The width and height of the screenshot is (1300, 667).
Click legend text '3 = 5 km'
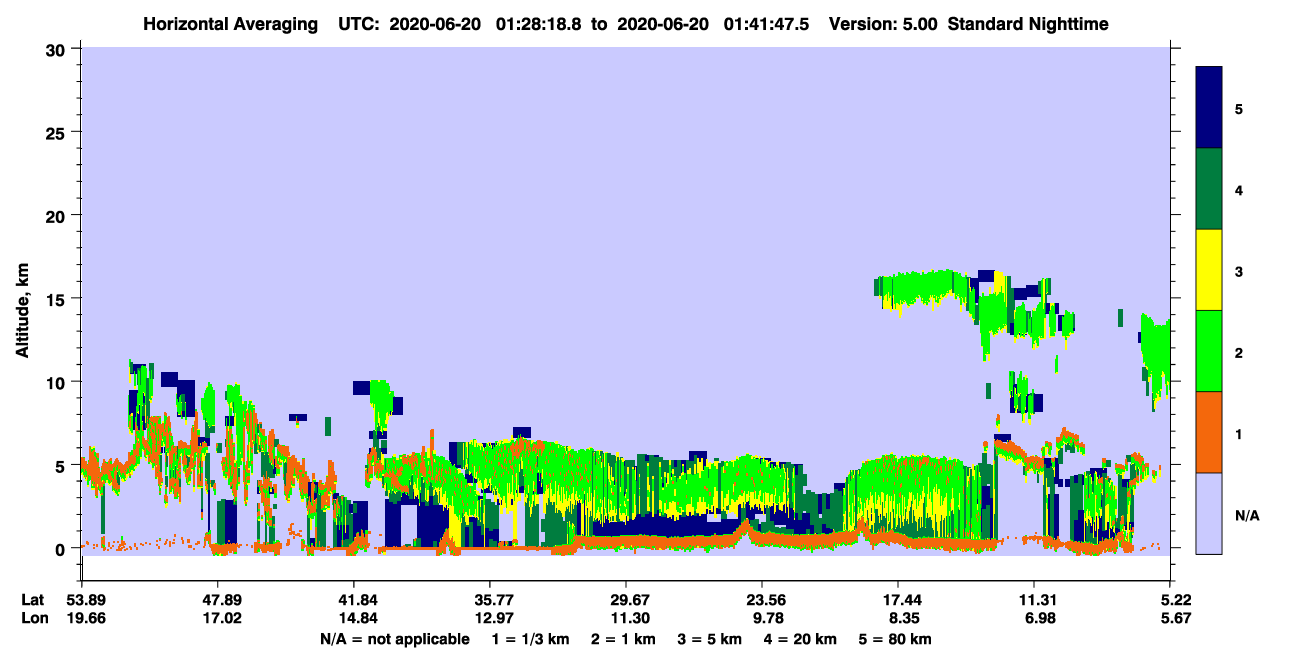point(709,639)
